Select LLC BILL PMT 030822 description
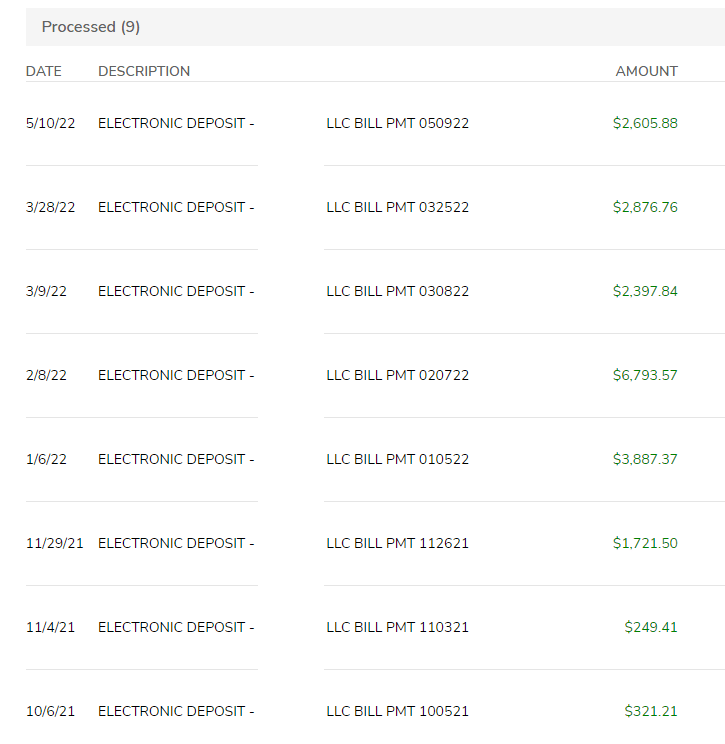The height and width of the screenshot is (744, 725). coord(398,291)
